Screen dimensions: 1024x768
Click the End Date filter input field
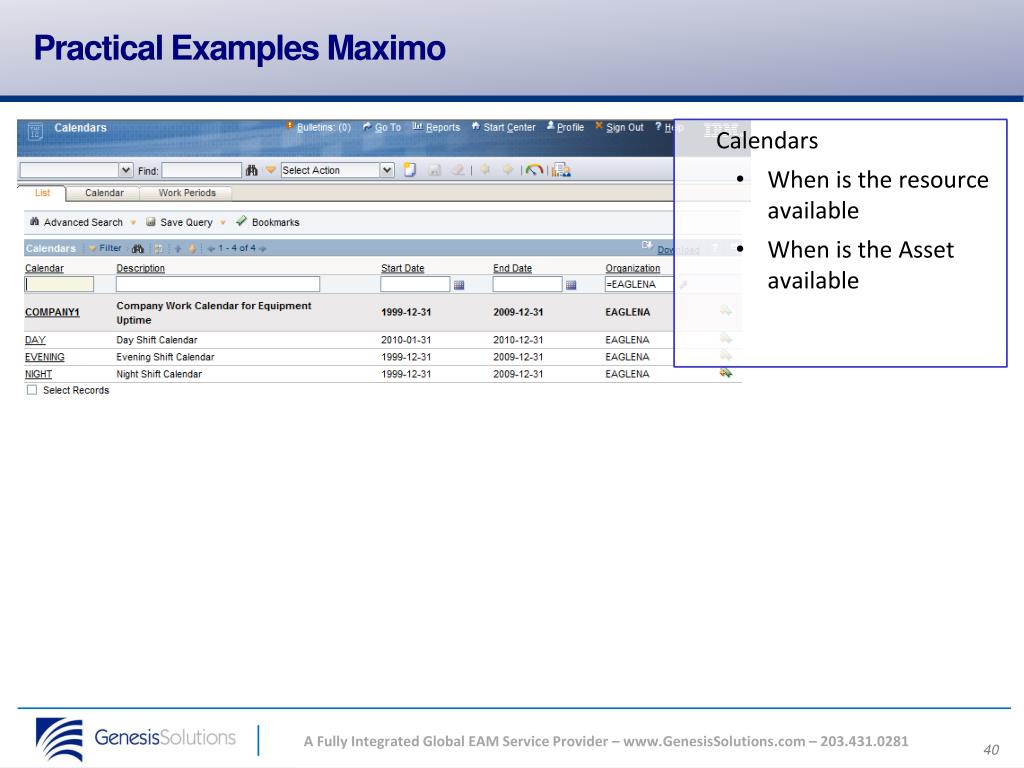click(528, 284)
